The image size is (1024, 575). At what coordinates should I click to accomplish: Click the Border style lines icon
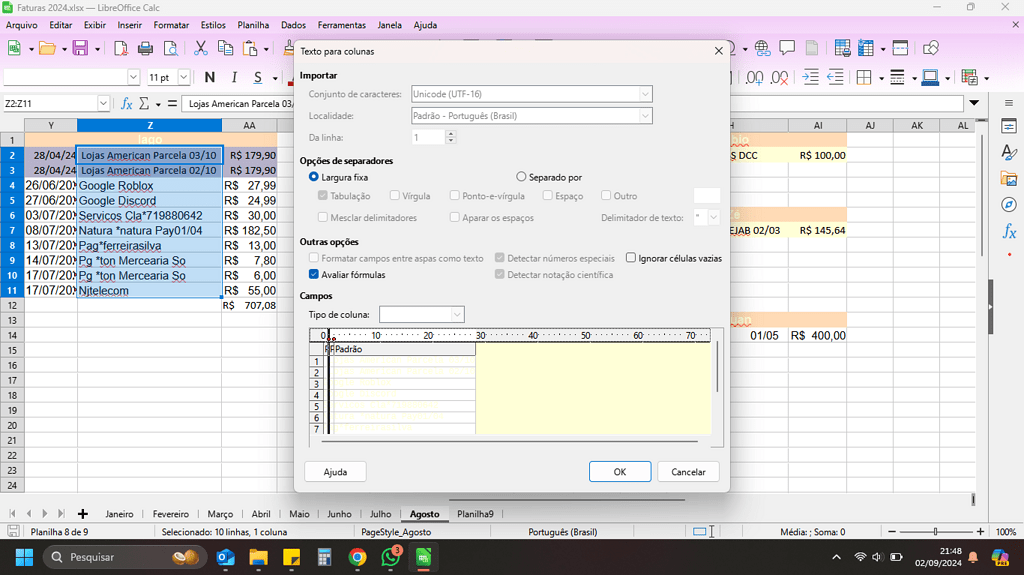pos(898,78)
